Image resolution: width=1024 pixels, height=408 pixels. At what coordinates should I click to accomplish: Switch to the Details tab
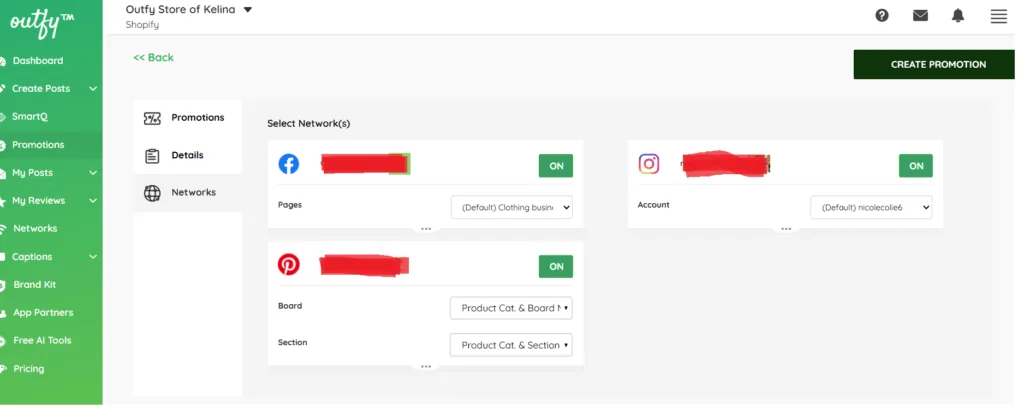(x=187, y=155)
